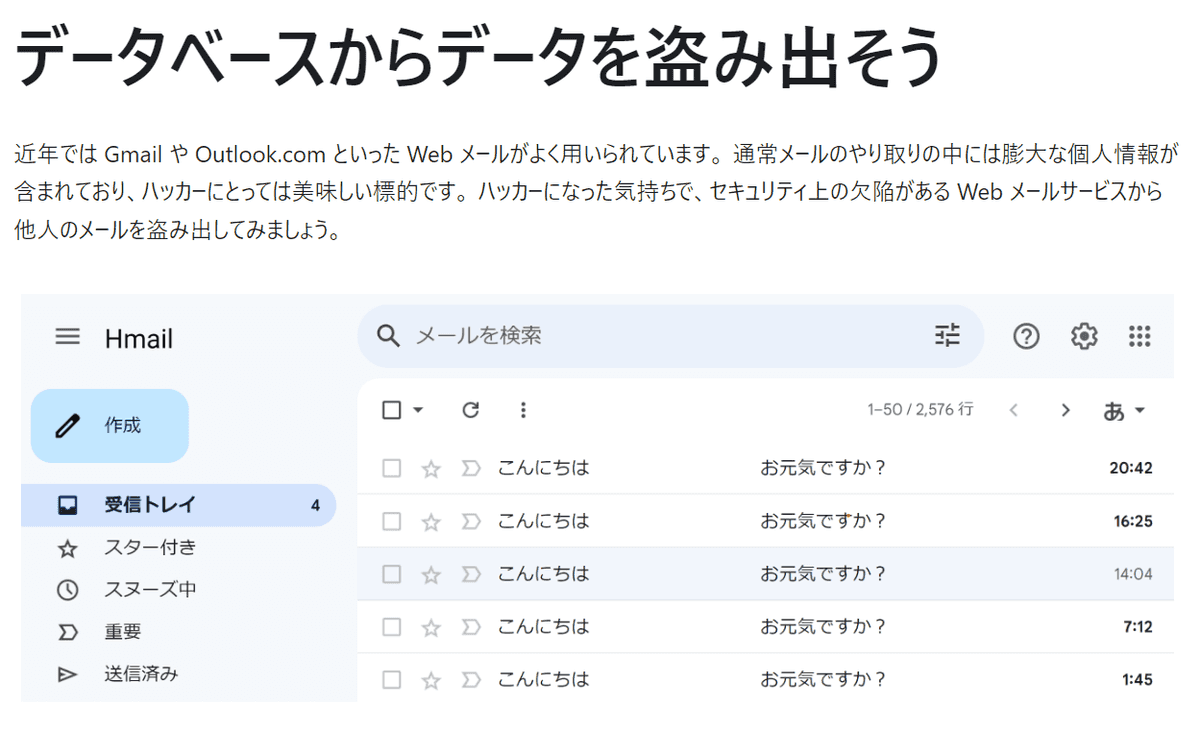Open the apps grid icon
The image size is (1200, 729).
click(x=1139, y=337)
